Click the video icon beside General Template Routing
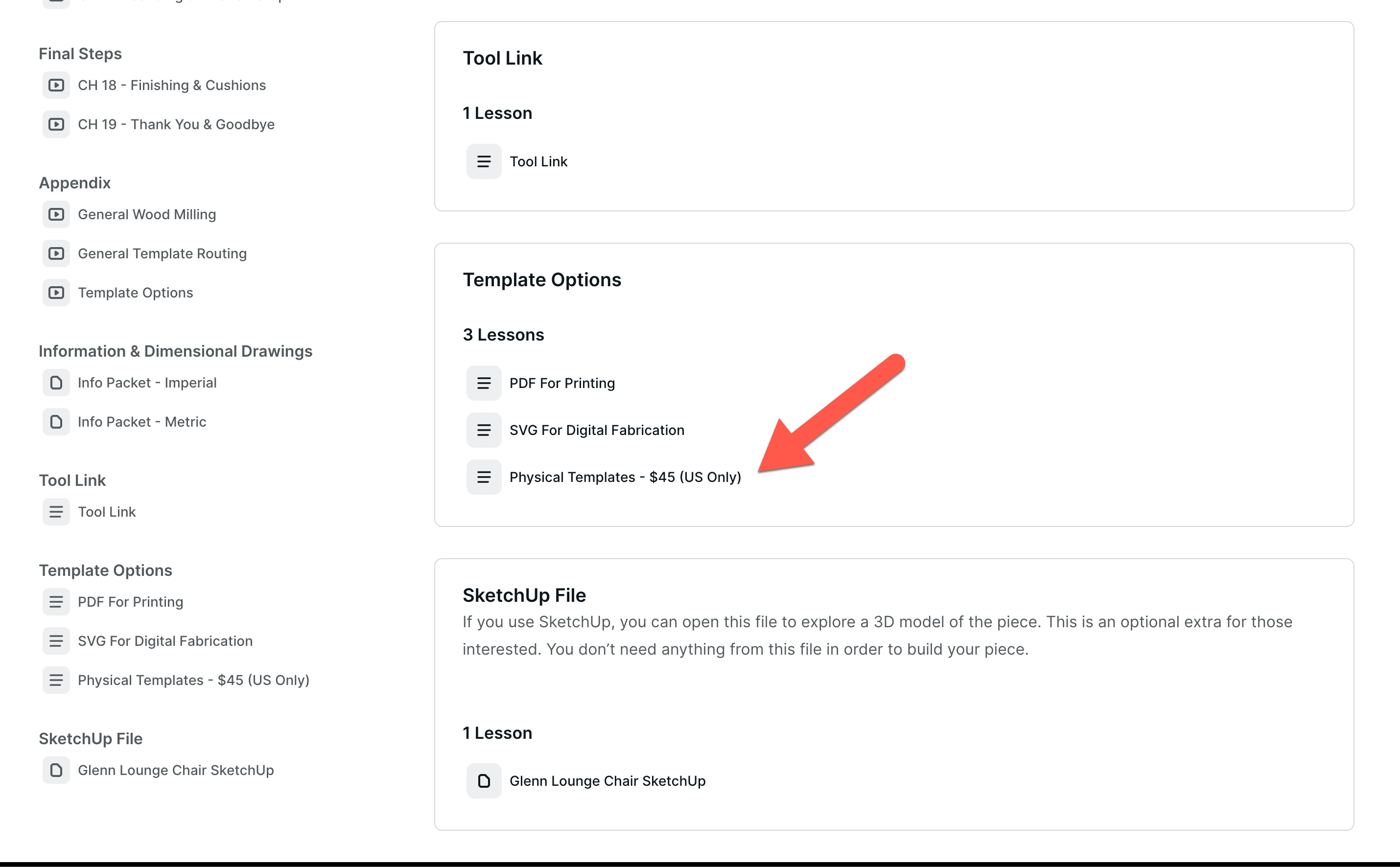Image resolution: width=1400 pixels, height=867 pixels. (56, 253)
